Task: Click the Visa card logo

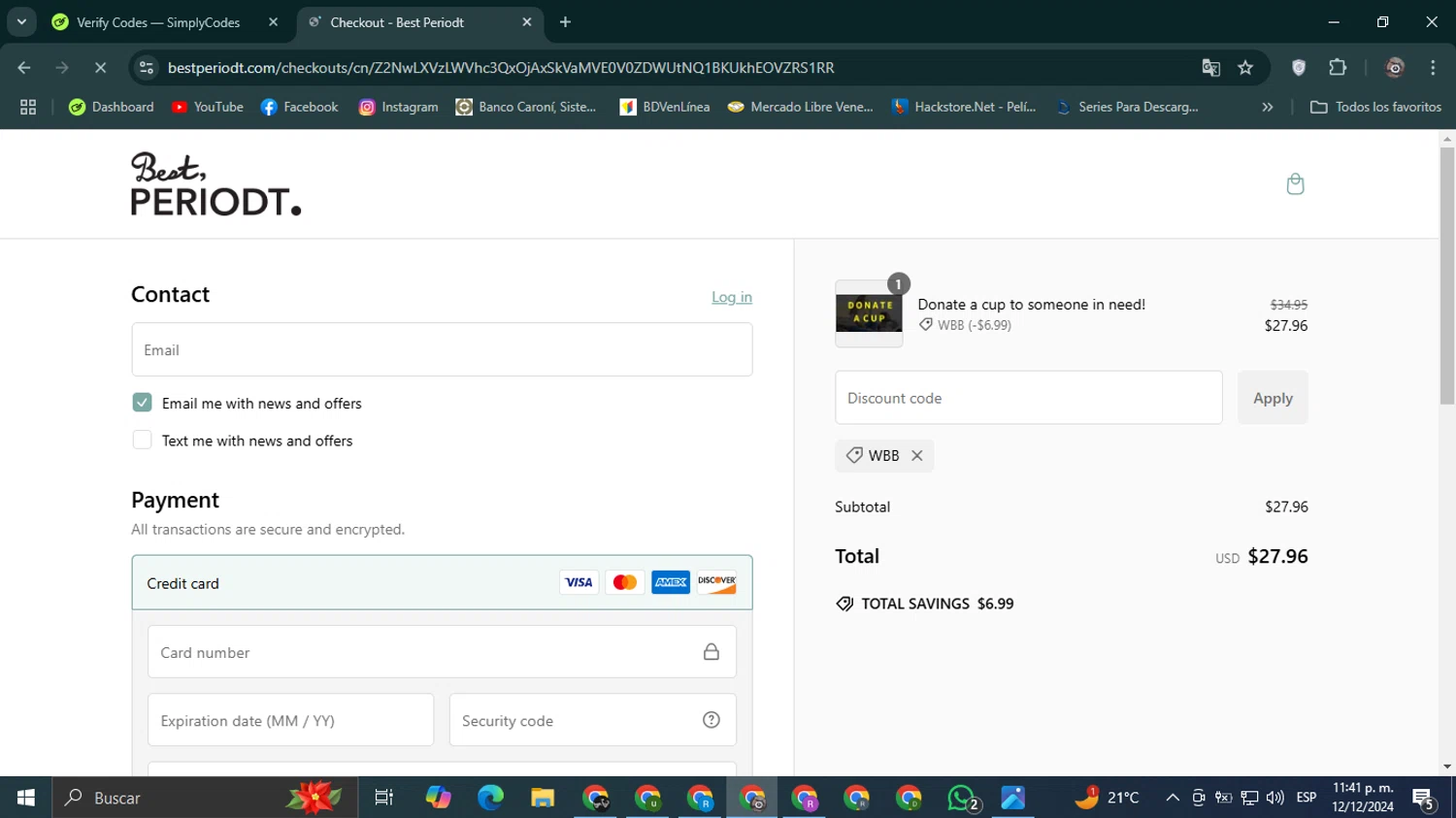Action: point(579,582)
